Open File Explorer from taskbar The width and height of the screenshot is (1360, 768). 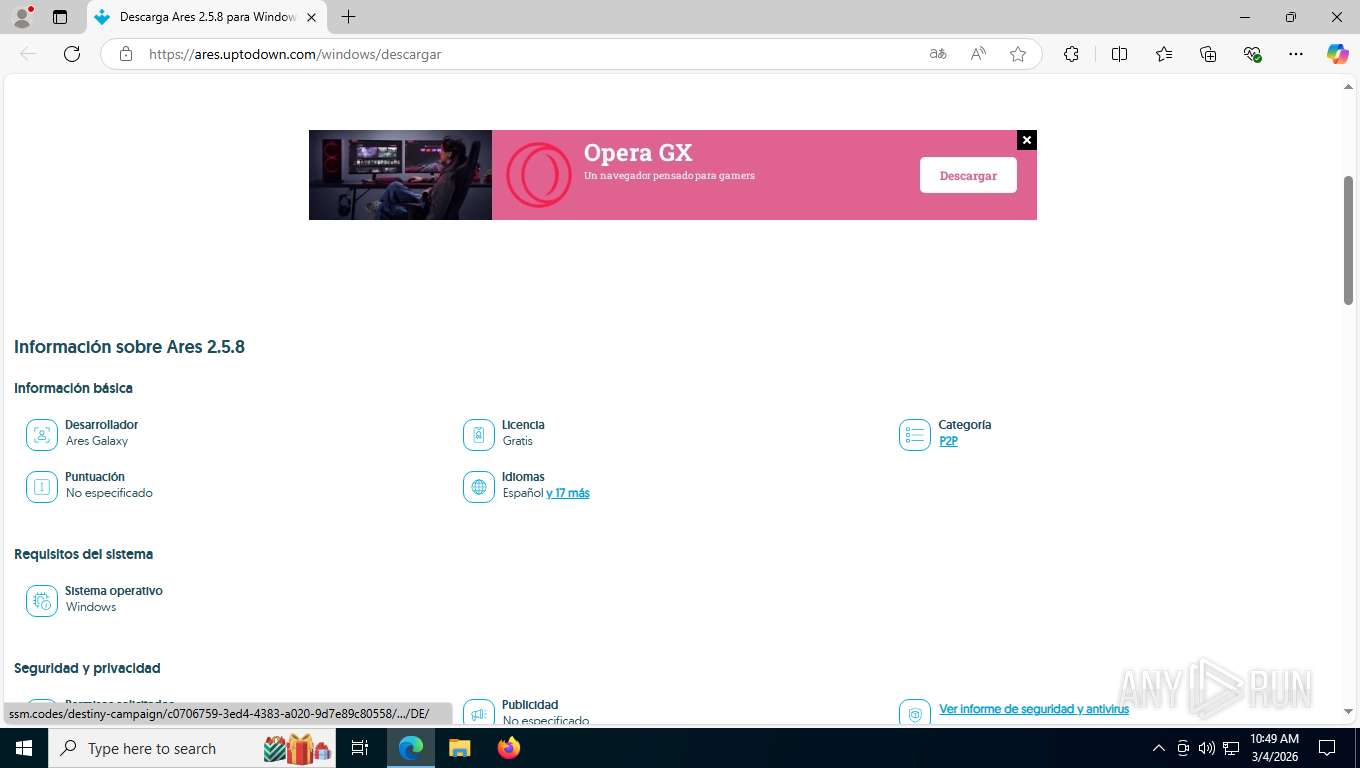(x=459, y=748)
